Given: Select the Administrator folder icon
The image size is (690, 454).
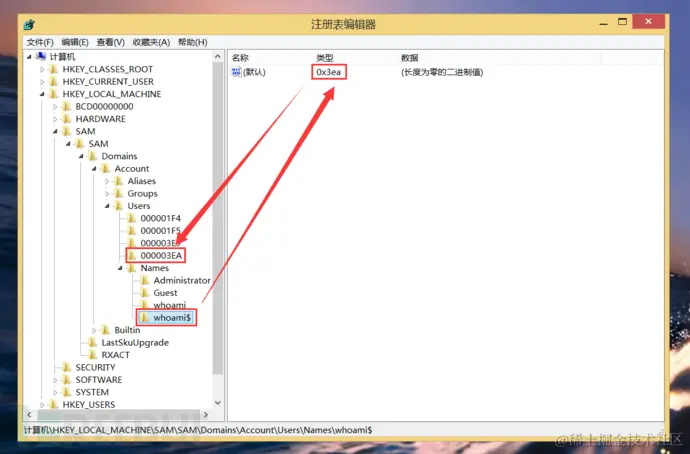Looking at the screenshot, I should [145, 280].
